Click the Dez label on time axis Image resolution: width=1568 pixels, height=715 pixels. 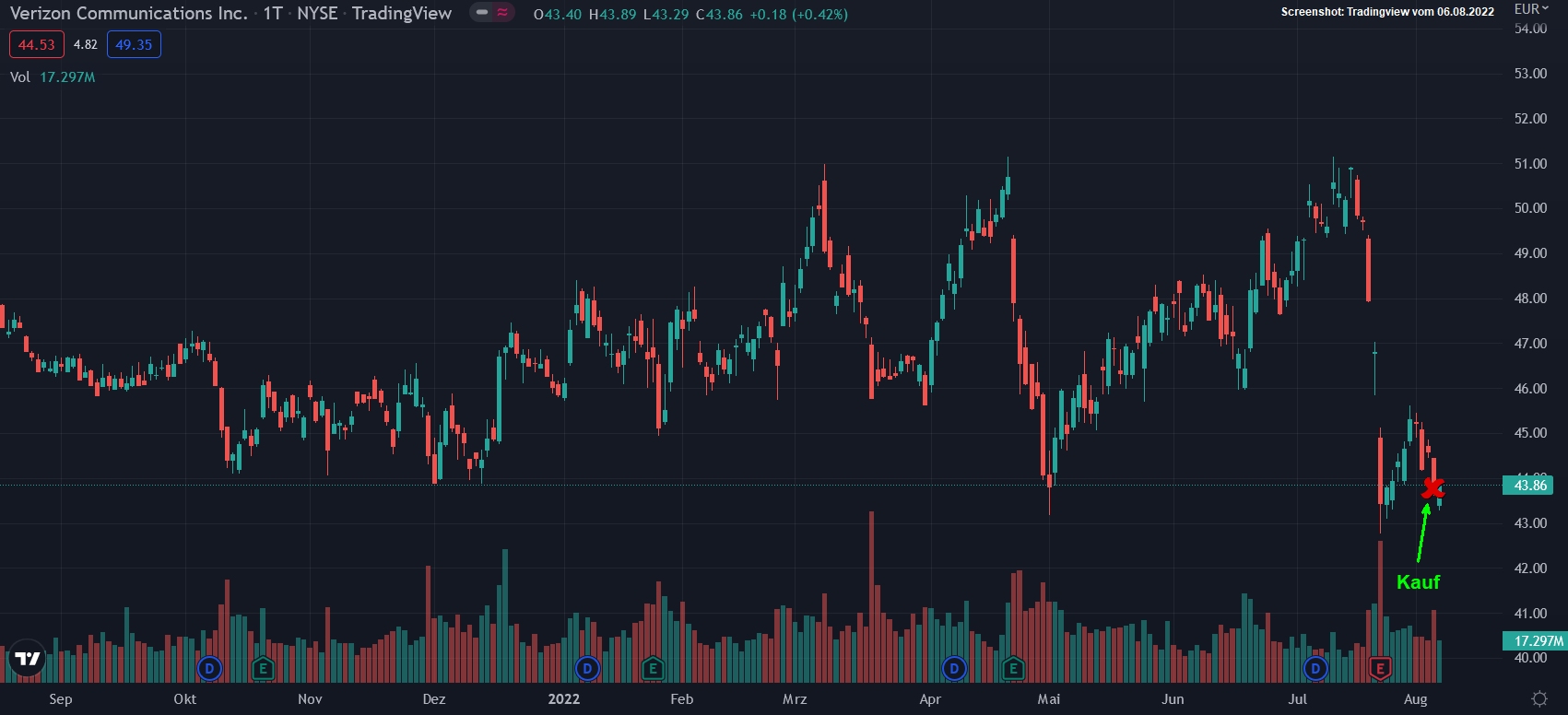(434, 699)
